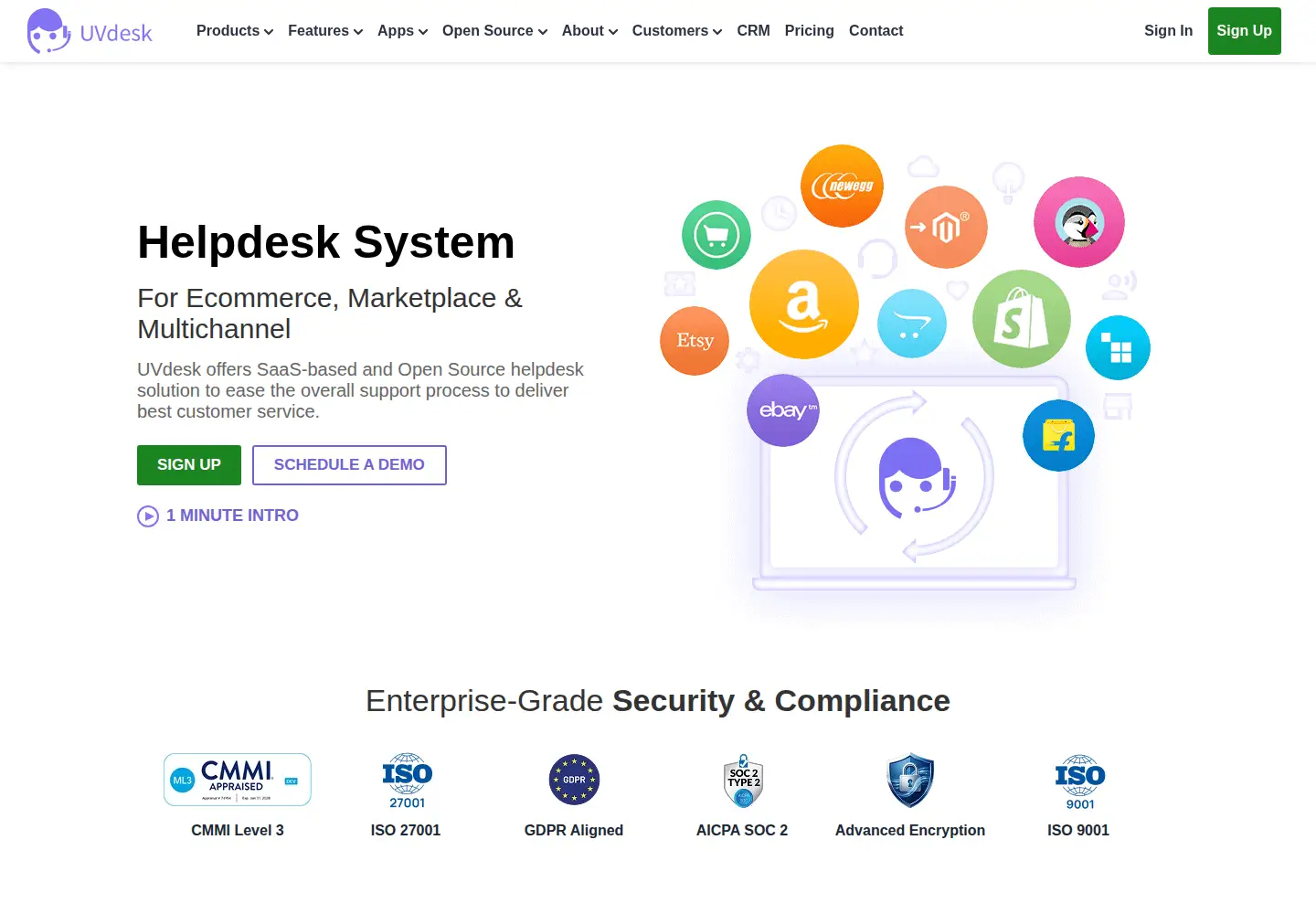Click the GDPR stars badge icon

[x=574, y=780]
